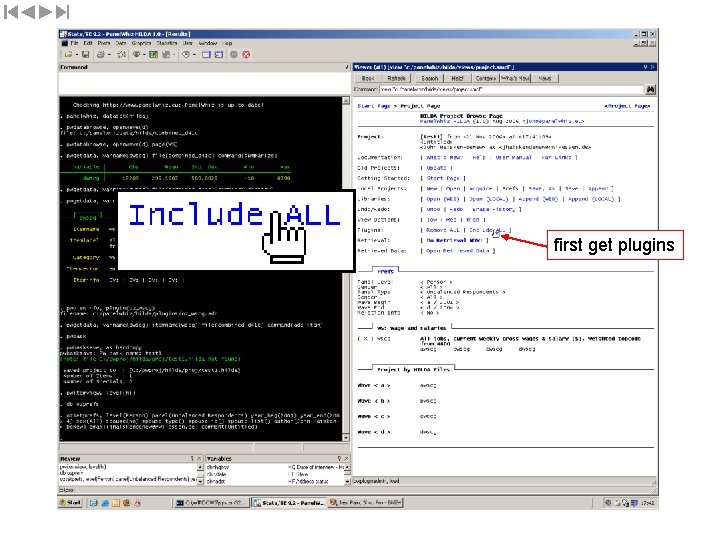Click the Results window scroll down arrow
The image size is (720, 540).
click(346, 438)
